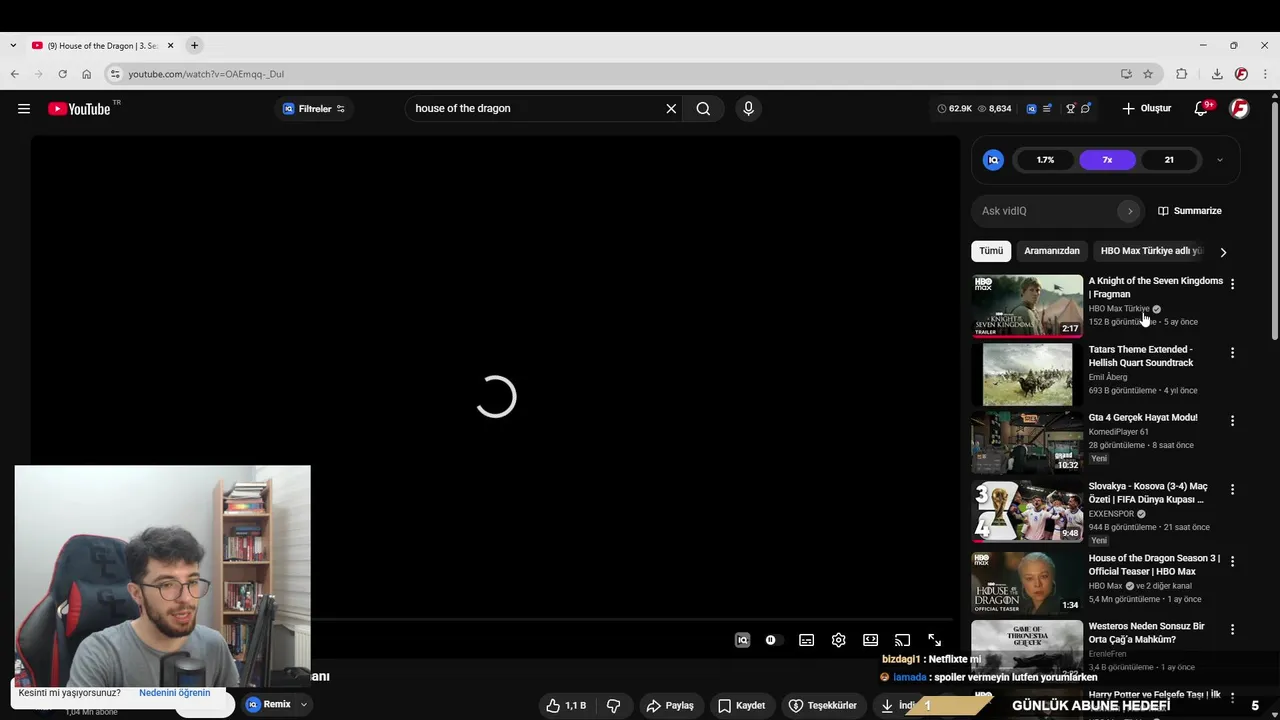Click Paylaş share button
Screen dimensions: 1280x720
click(x=670, y=705)
